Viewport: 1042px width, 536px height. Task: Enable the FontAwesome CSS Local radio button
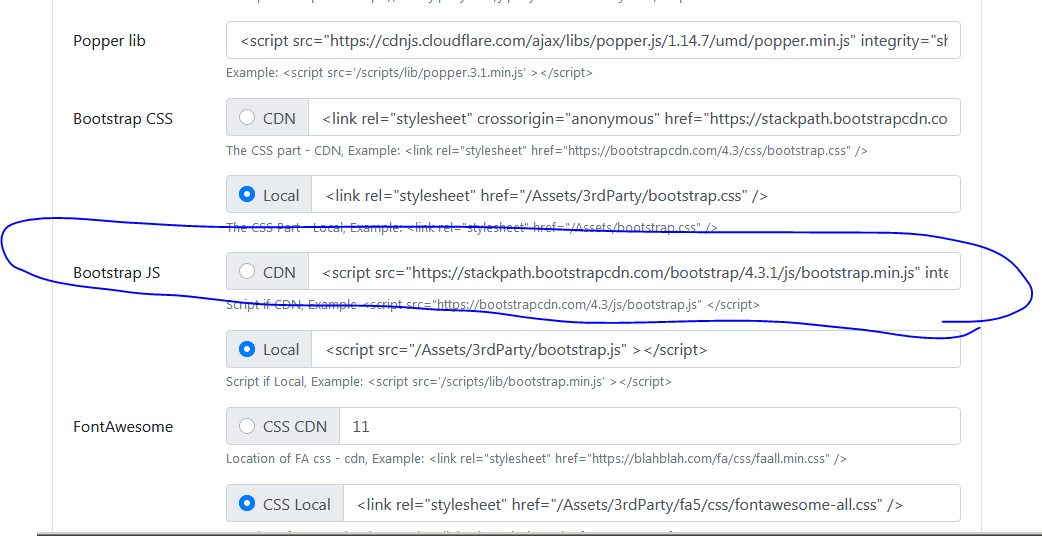tap(247, 504)
